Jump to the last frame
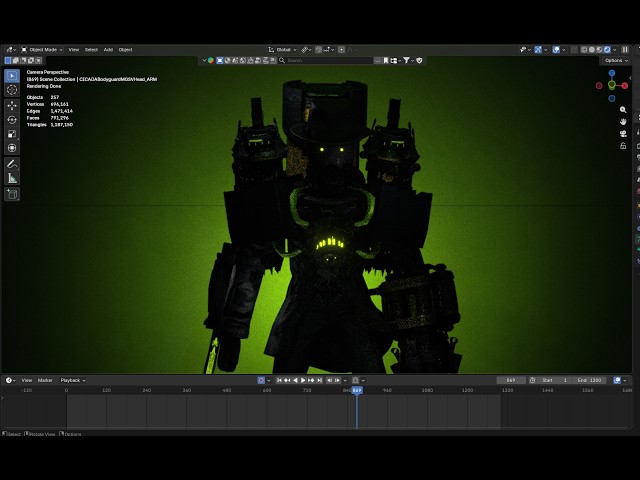Image resolution: width=640 pixels, height=480 pixels. pos(320,380)
